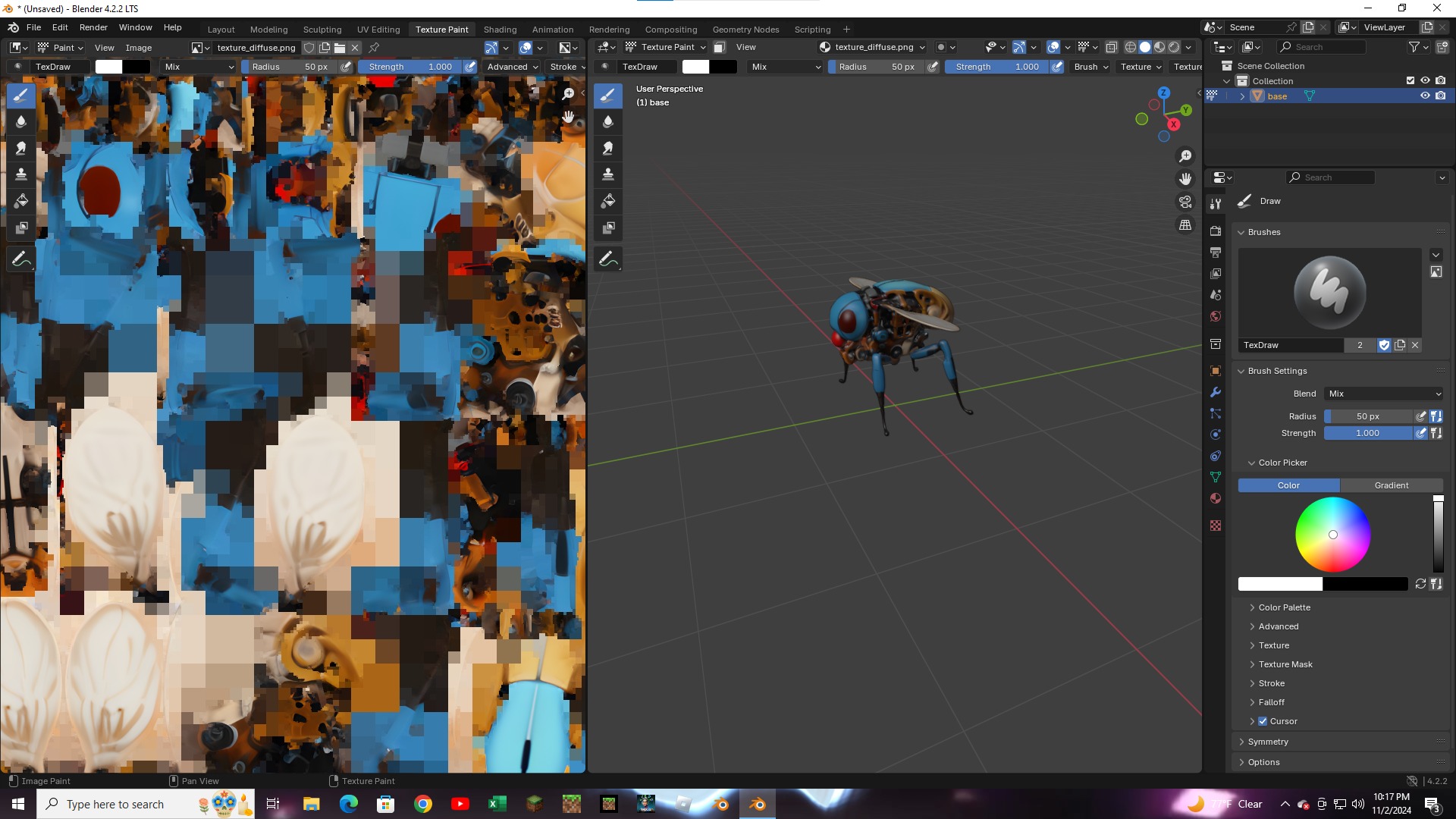Select the Color mode button
The width and height of the screenshot is (1456, 819).
(1288, 485)
